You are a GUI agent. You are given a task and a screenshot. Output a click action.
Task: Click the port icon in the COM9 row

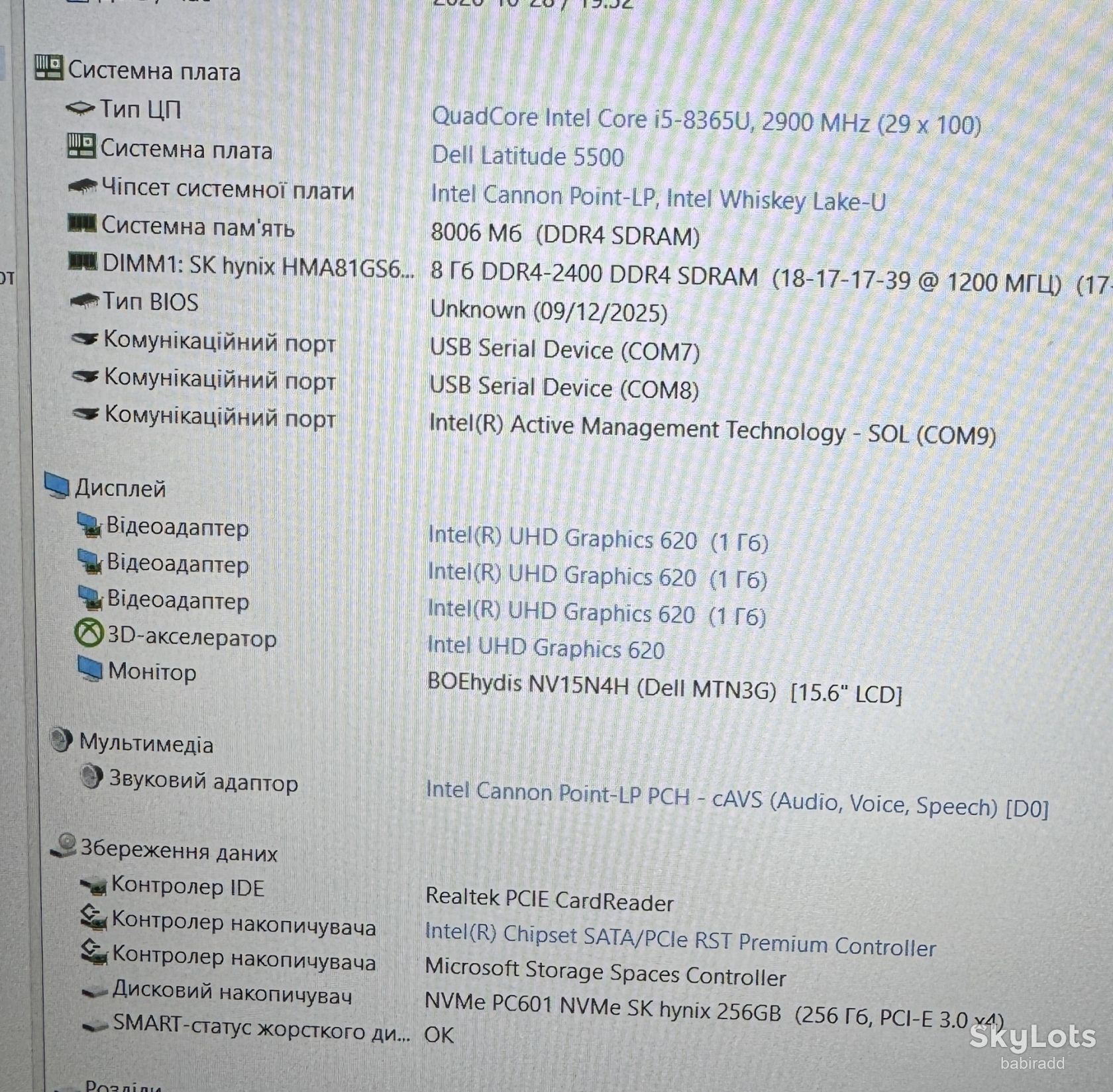[x=86, y=414]
